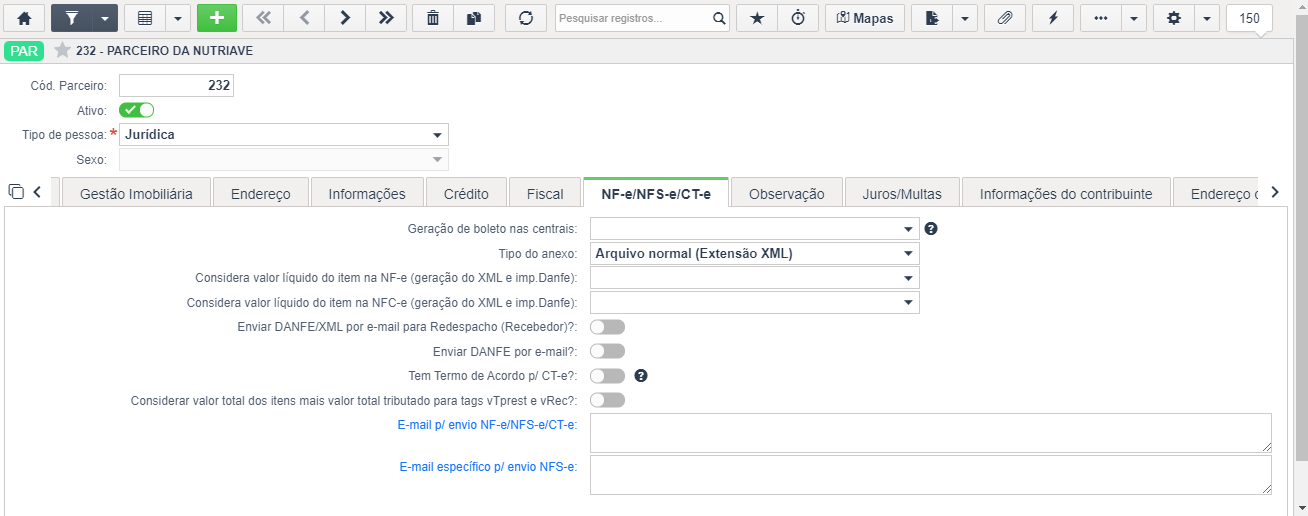Switch to the Fiscal tab
Image resolution: width=1308 pixels, height=516 pixels.
(545, 194)
